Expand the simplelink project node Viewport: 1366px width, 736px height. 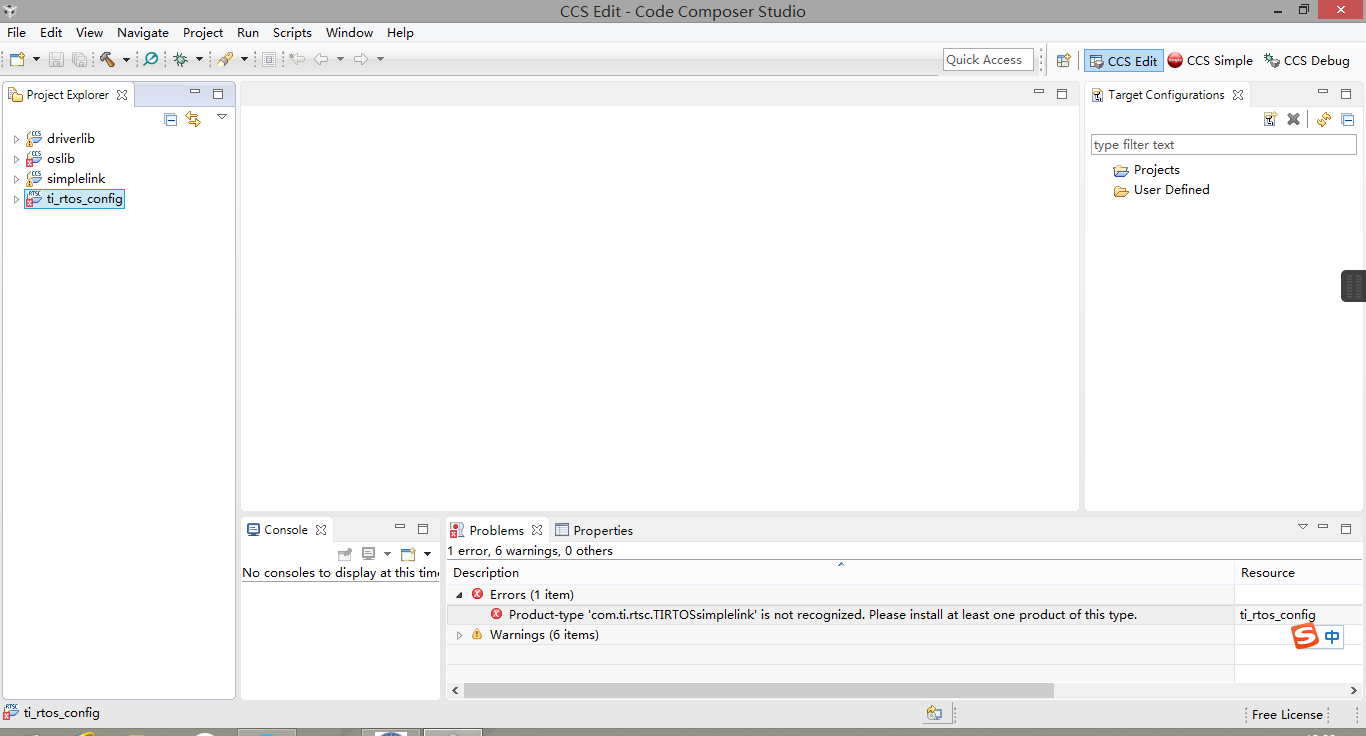pos(16,179)
